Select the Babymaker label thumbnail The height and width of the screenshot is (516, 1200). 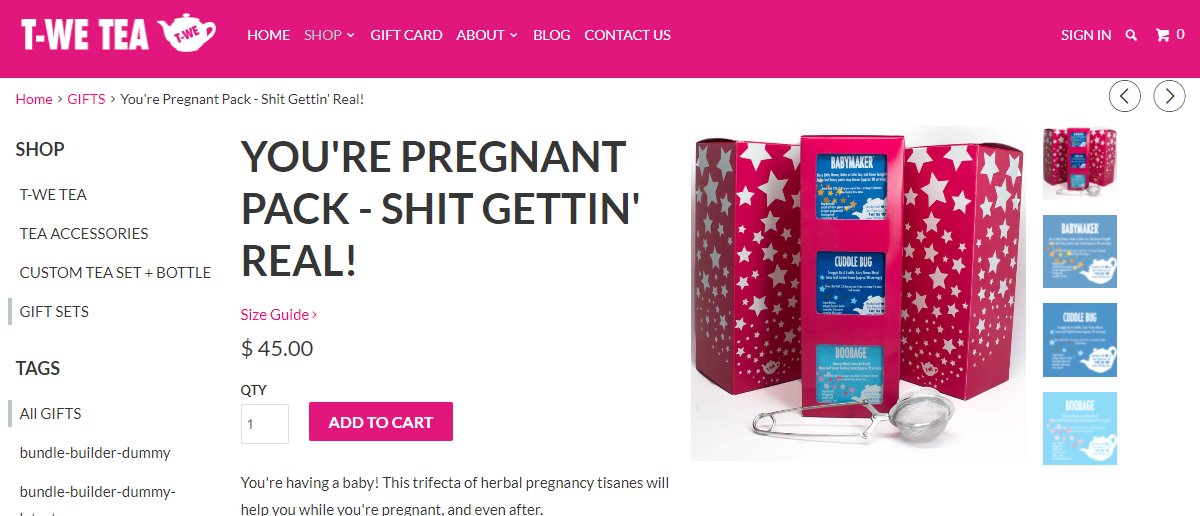[x=1080, y=251]
